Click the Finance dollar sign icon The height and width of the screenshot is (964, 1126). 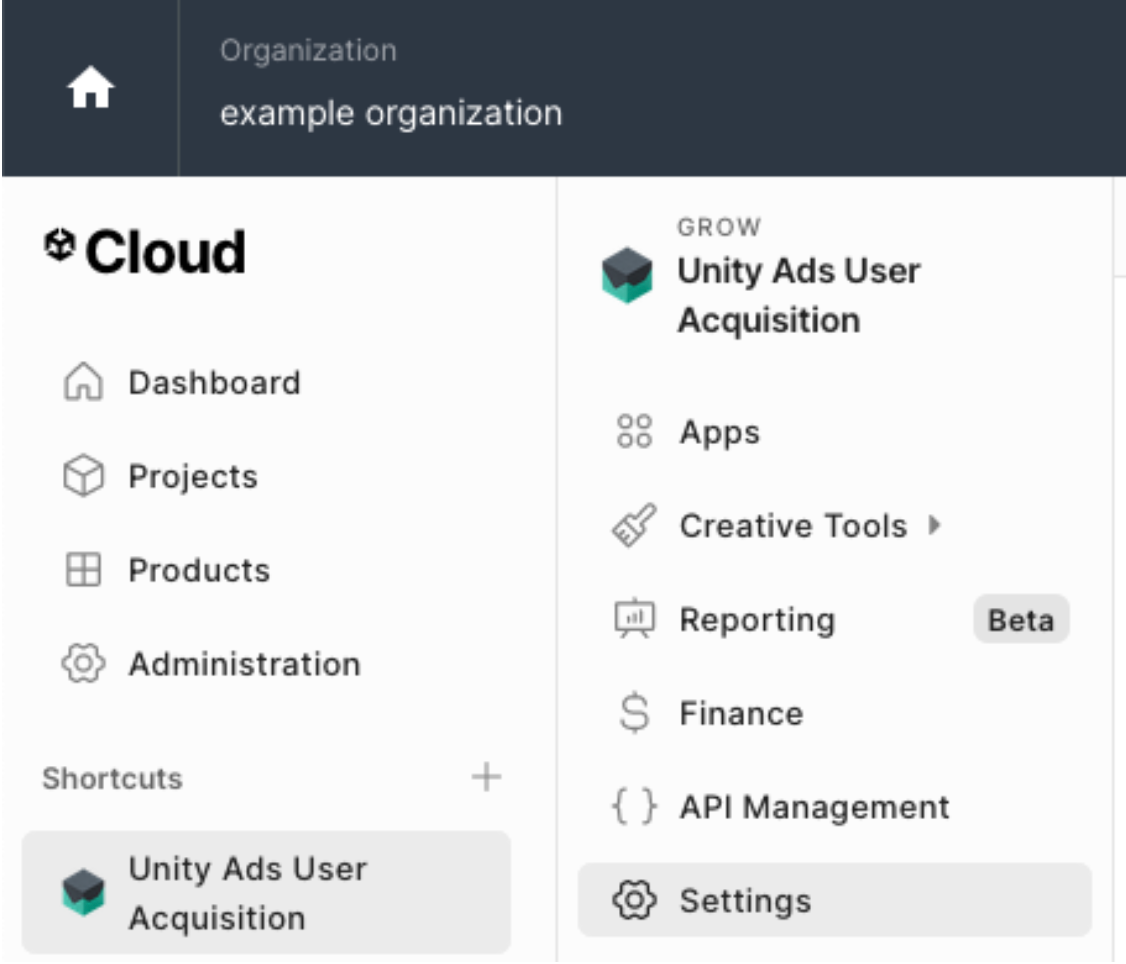point(634,713)
